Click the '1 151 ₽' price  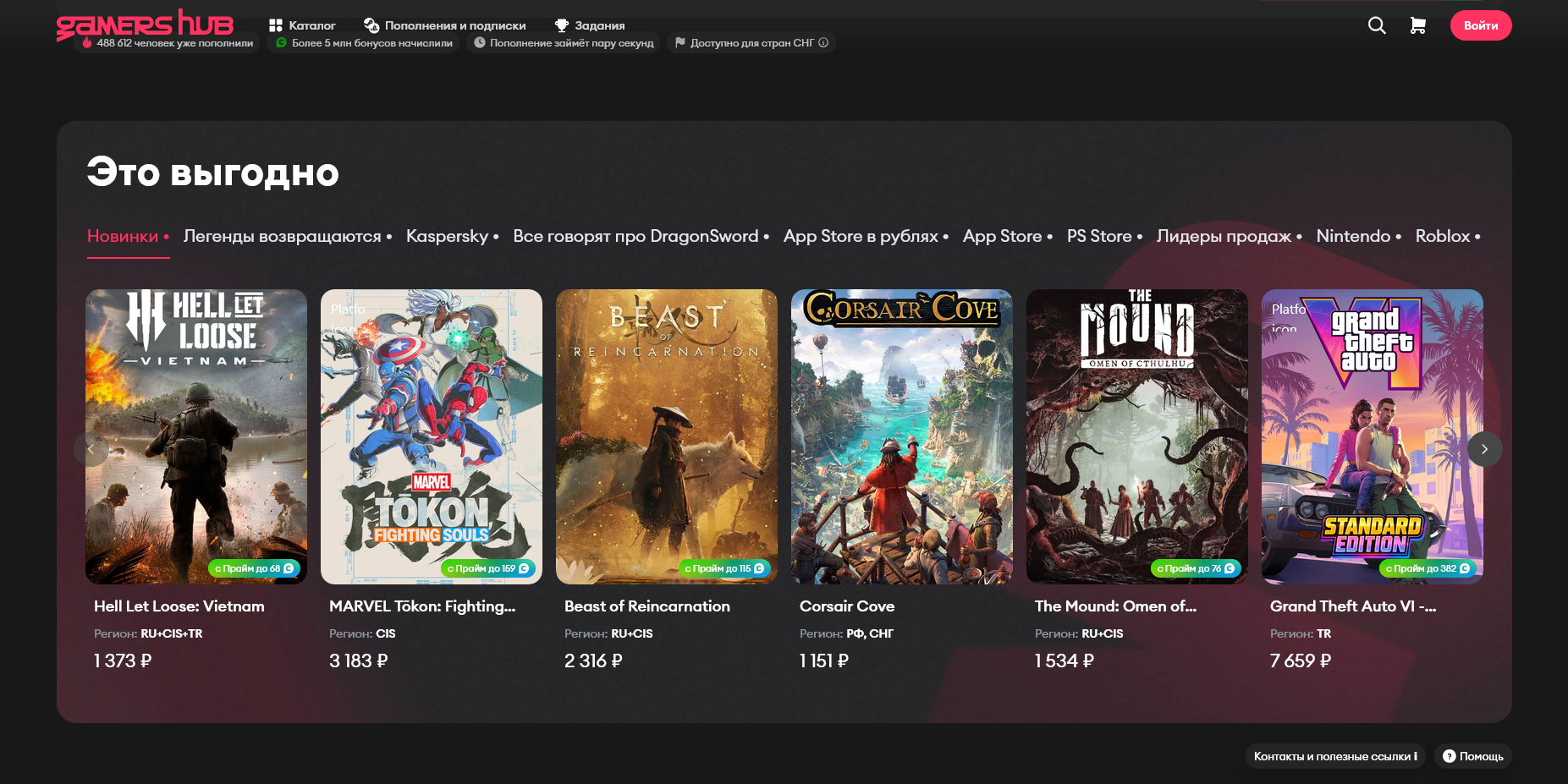coord(824,661)
